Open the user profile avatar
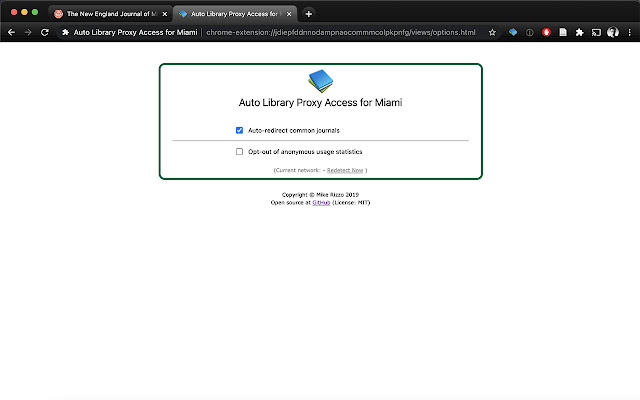640x400 pixels. pos(613,32)
